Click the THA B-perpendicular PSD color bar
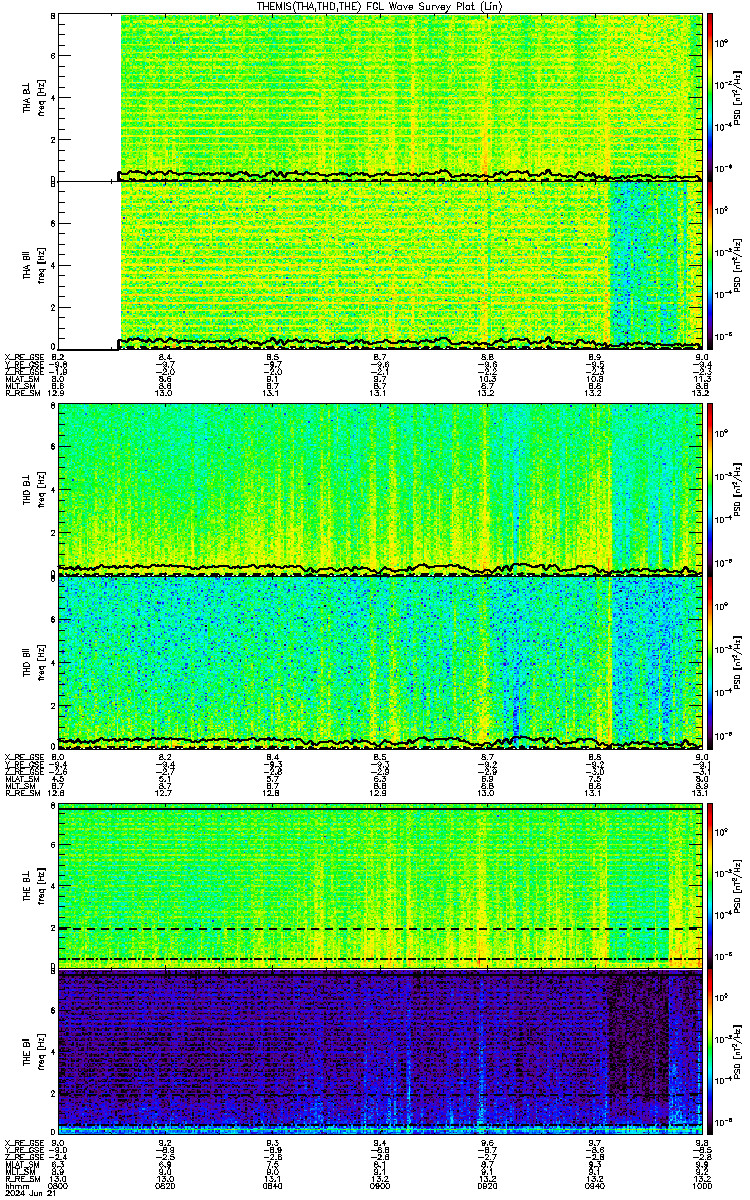 click(x=710, y=98)
